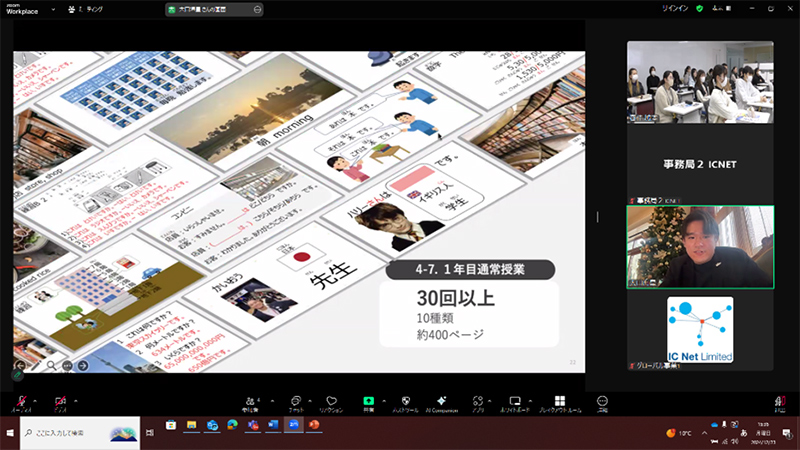This screenshot has width=800, height=450.
Task: Unmute the microphone audio in Zoom toolbar
Action: (x=21, y=404)
